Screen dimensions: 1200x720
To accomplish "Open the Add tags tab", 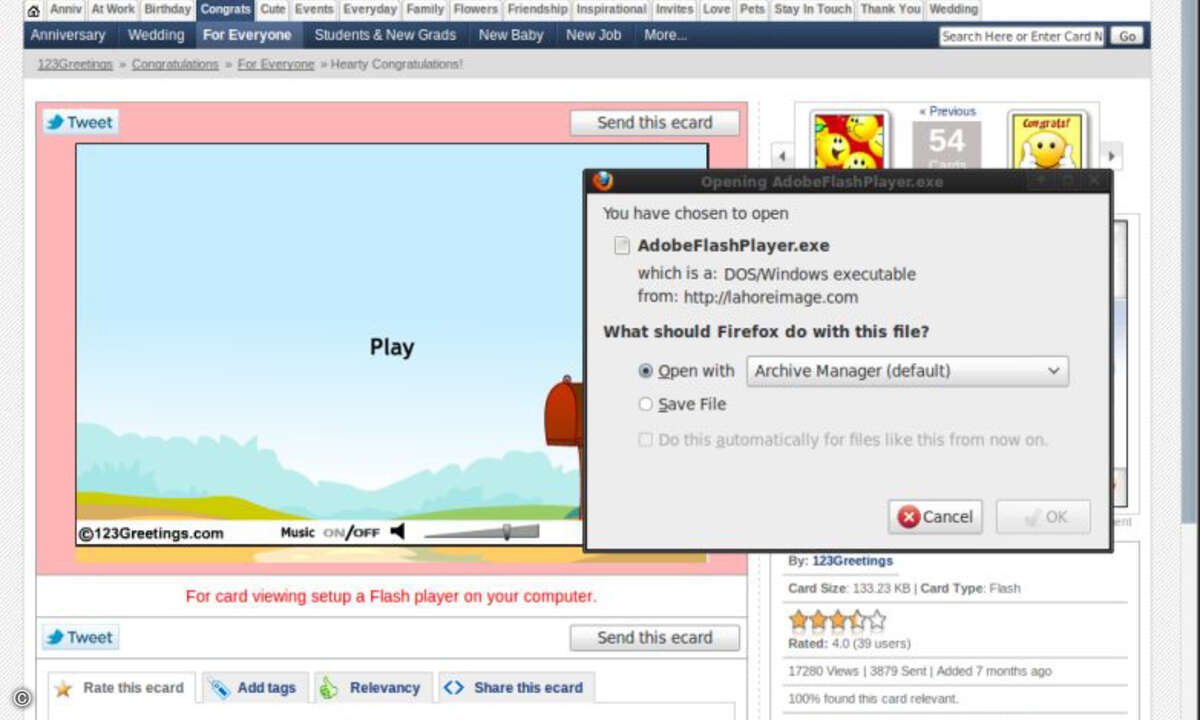I will tap(255, 688).
